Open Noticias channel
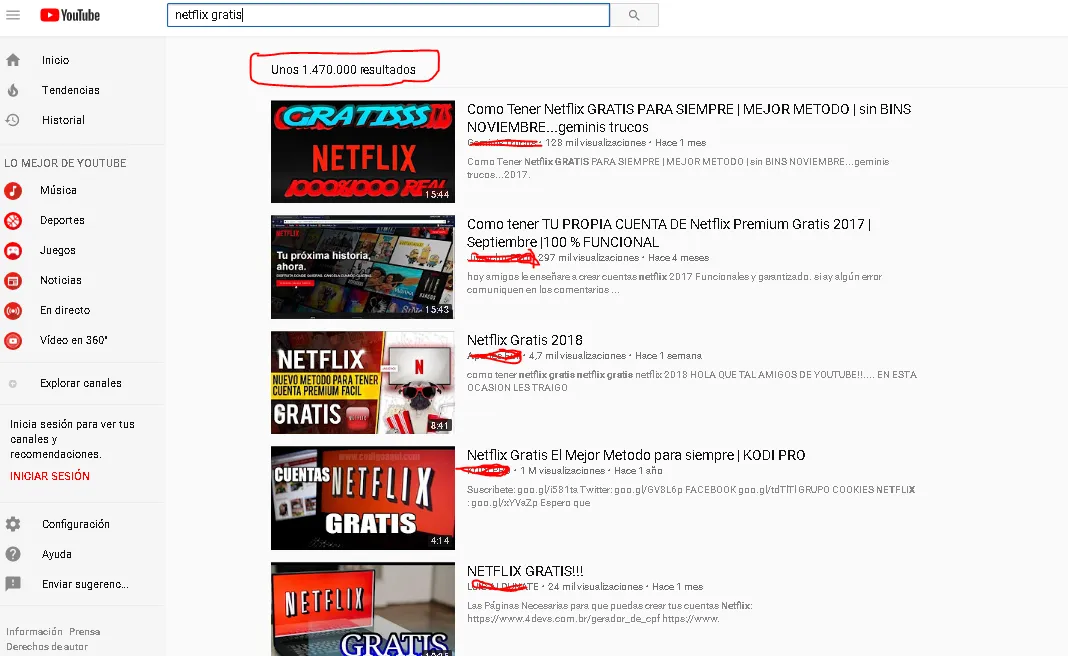1068x656 pixels. tap(61, 280)
